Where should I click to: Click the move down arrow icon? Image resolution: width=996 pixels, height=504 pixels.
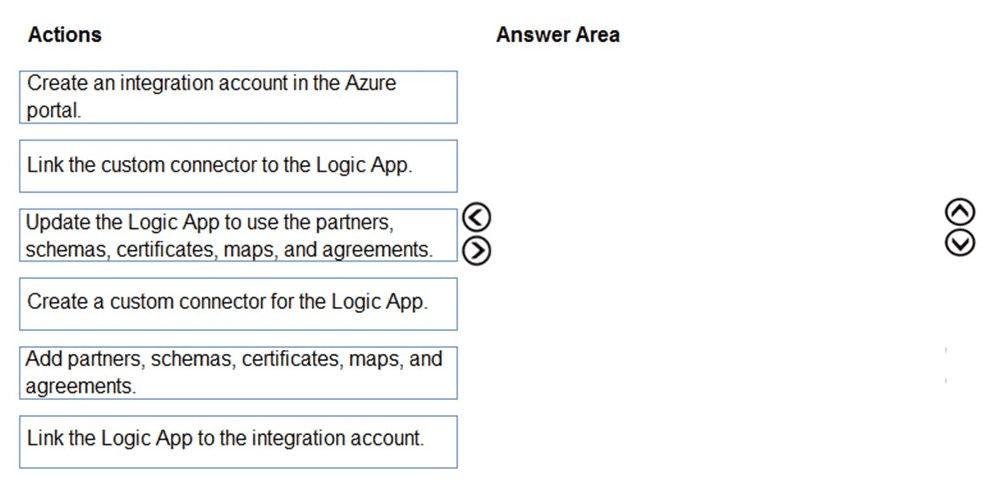[959, 243]
